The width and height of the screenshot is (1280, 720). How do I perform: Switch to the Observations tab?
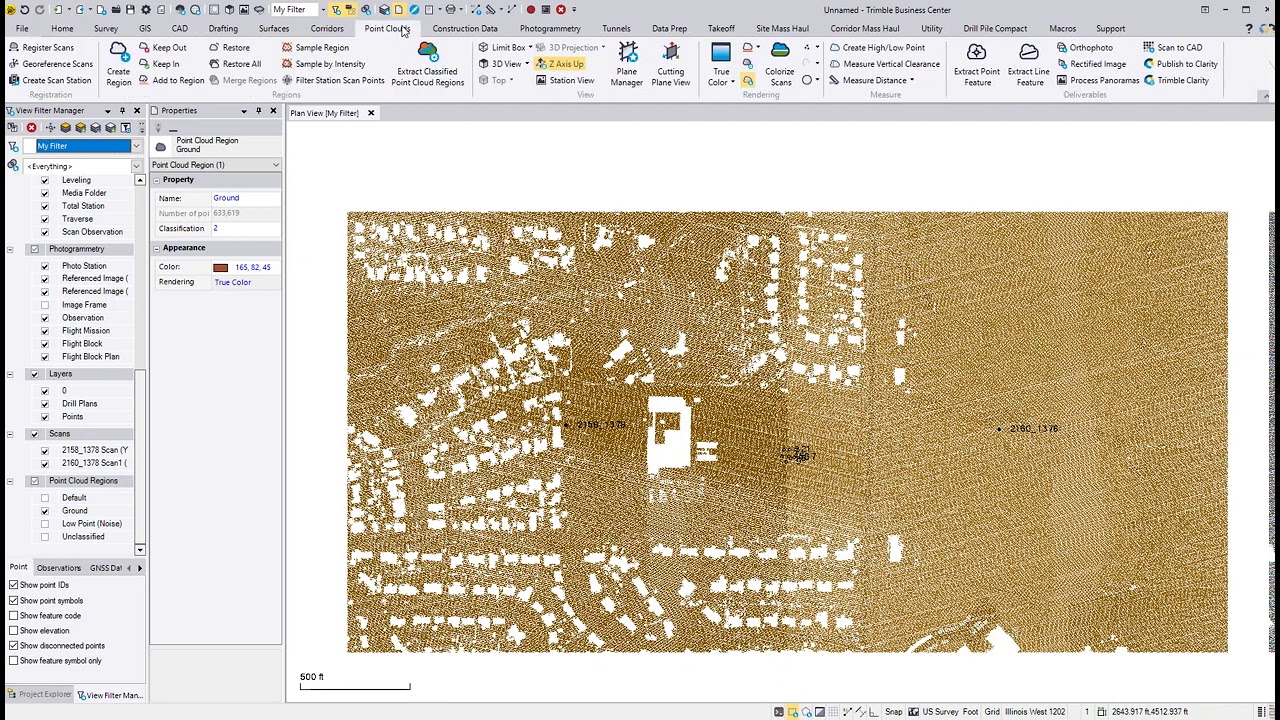[59, 568]
